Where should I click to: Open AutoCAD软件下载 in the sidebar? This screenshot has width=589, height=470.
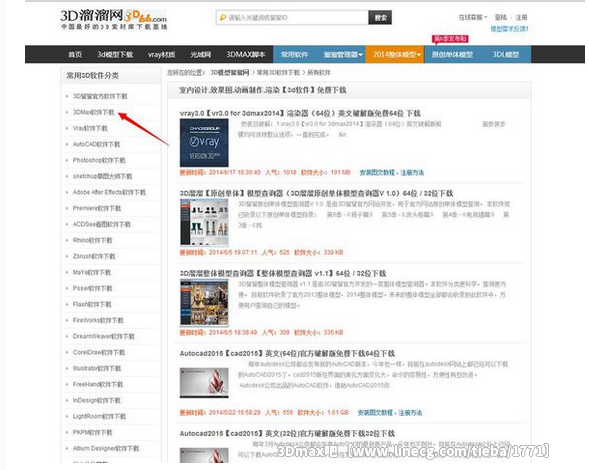[96, 144]
